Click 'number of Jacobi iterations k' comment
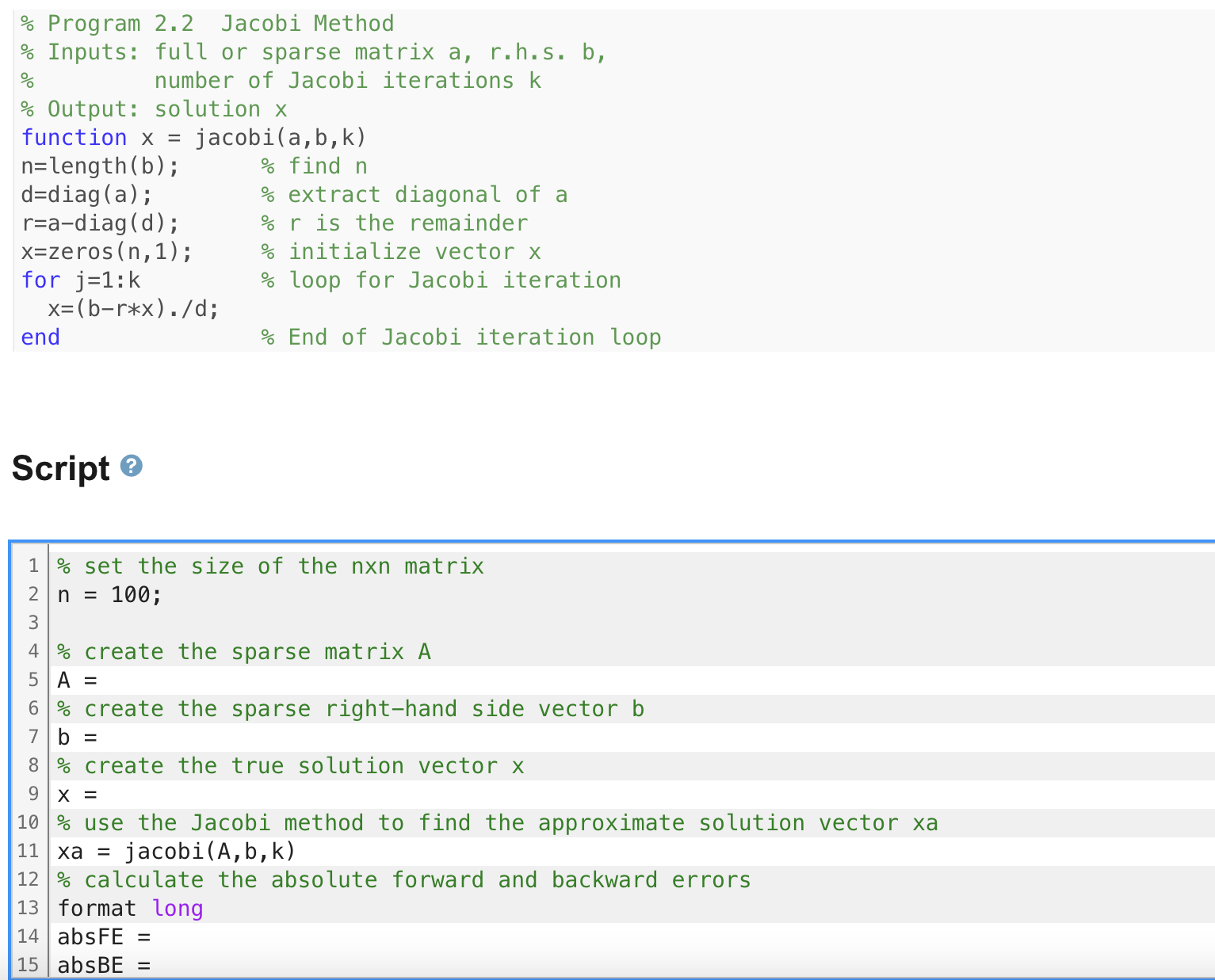The height and width of the screenshot is (980, 1215). coord(348,81)
